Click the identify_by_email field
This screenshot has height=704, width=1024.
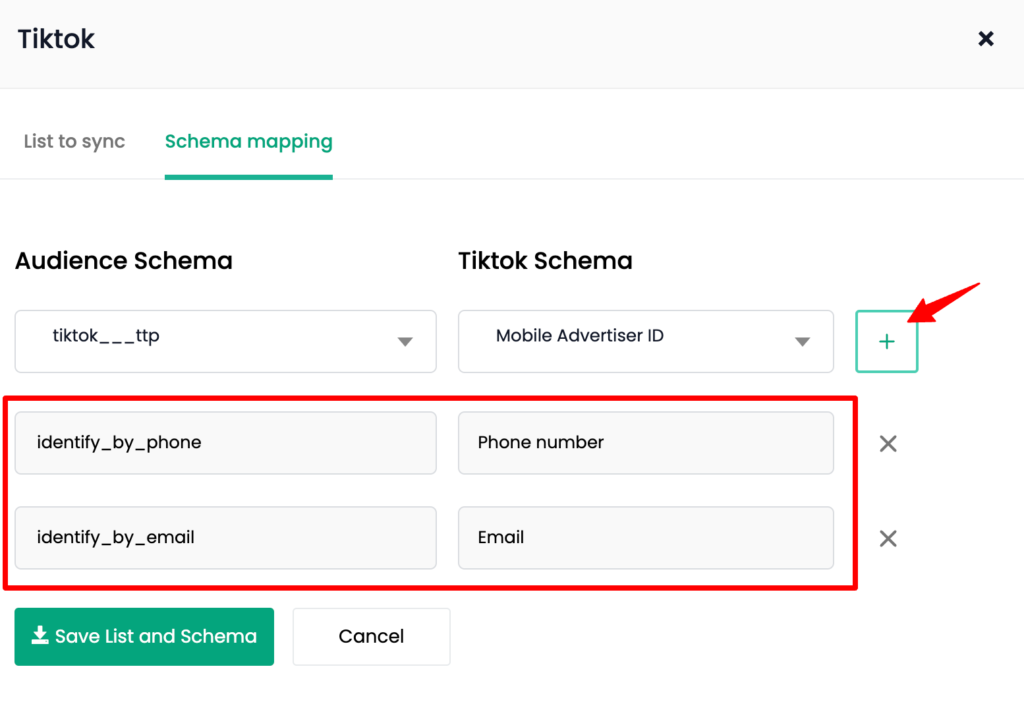pyautogui.click(x=225, y=537)
